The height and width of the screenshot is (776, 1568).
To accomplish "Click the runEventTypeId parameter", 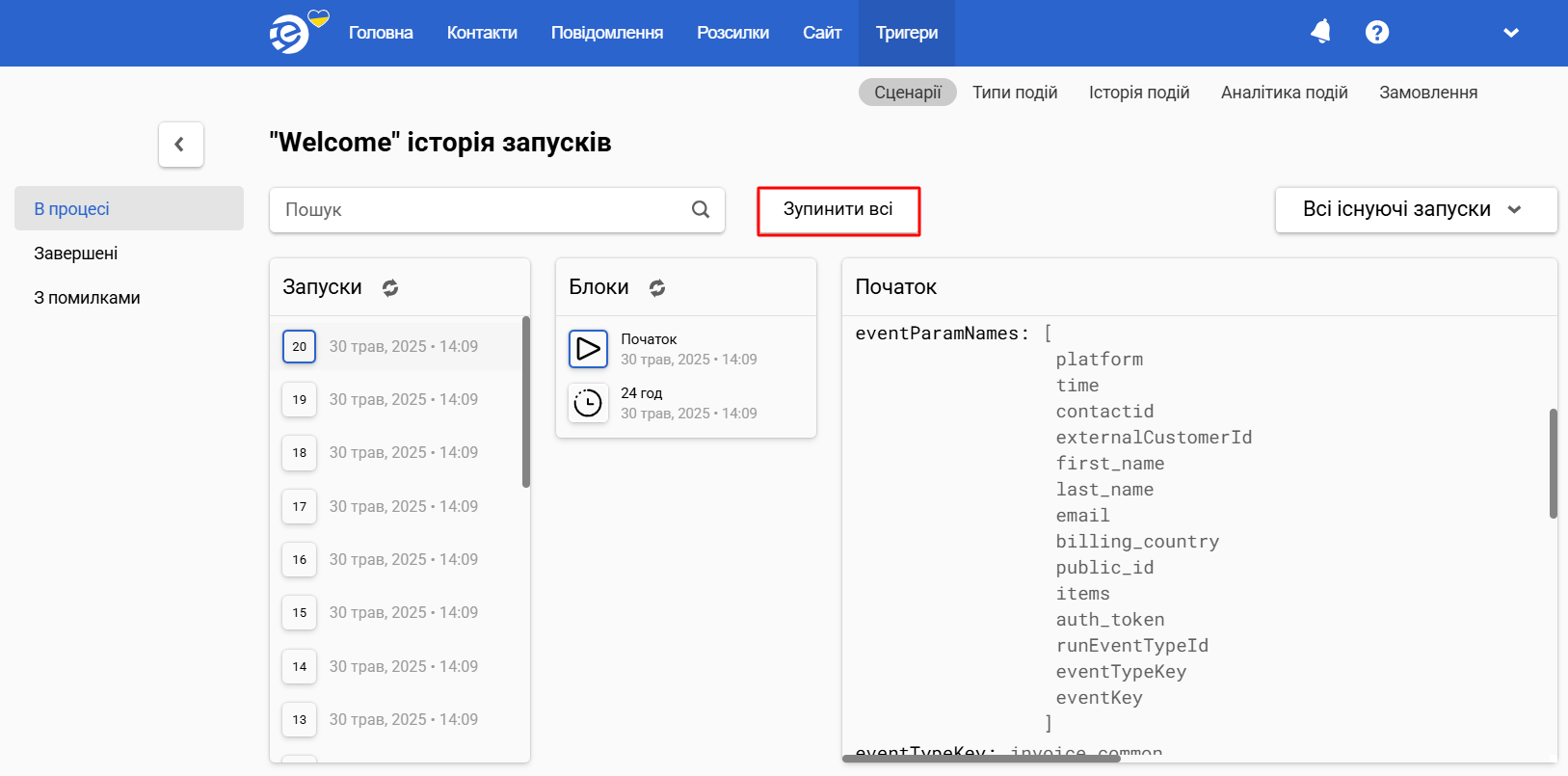I will 1132,646.
